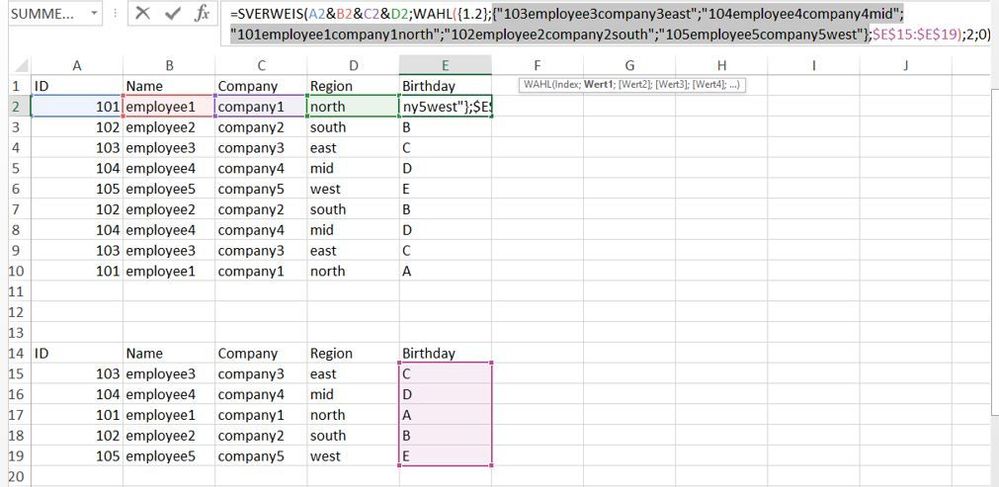This screenshot has height=487, width=999.
Task: Select Birthday header in row 14
Action: coord(445,353)
